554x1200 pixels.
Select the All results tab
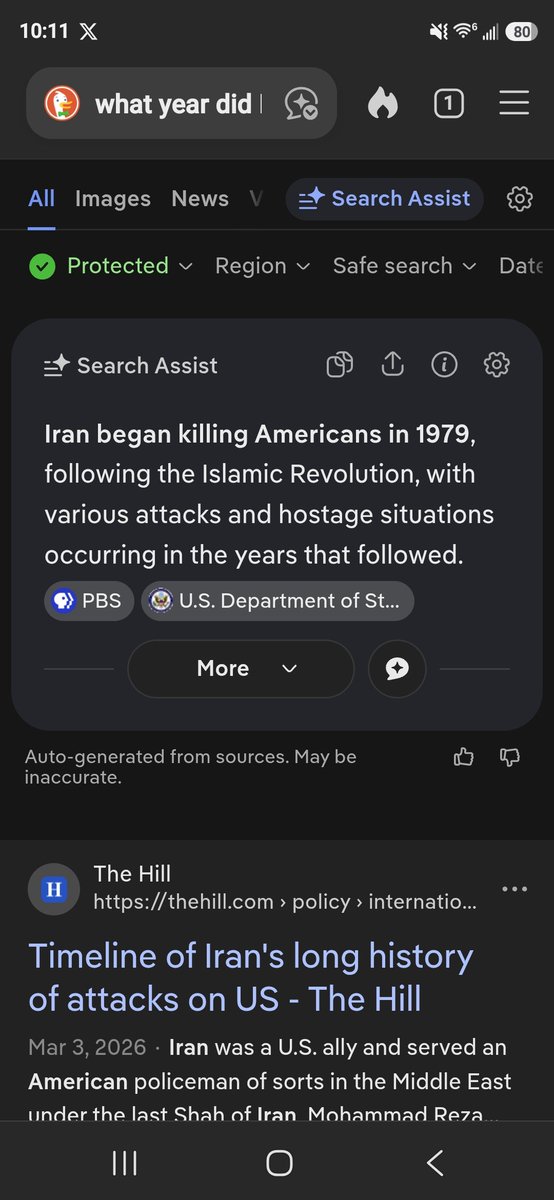(42, 198)
